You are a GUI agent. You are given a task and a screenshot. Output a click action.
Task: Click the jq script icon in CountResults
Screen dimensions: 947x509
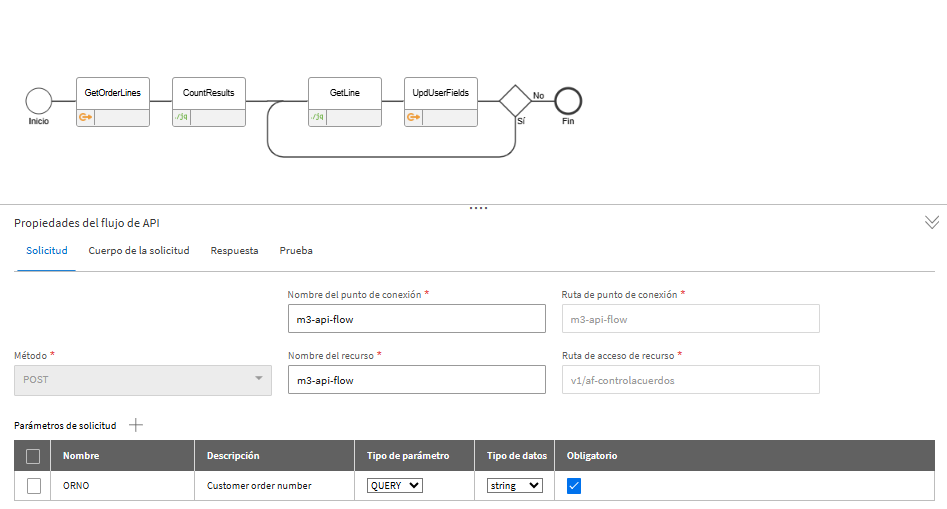(x=181, y=117)
